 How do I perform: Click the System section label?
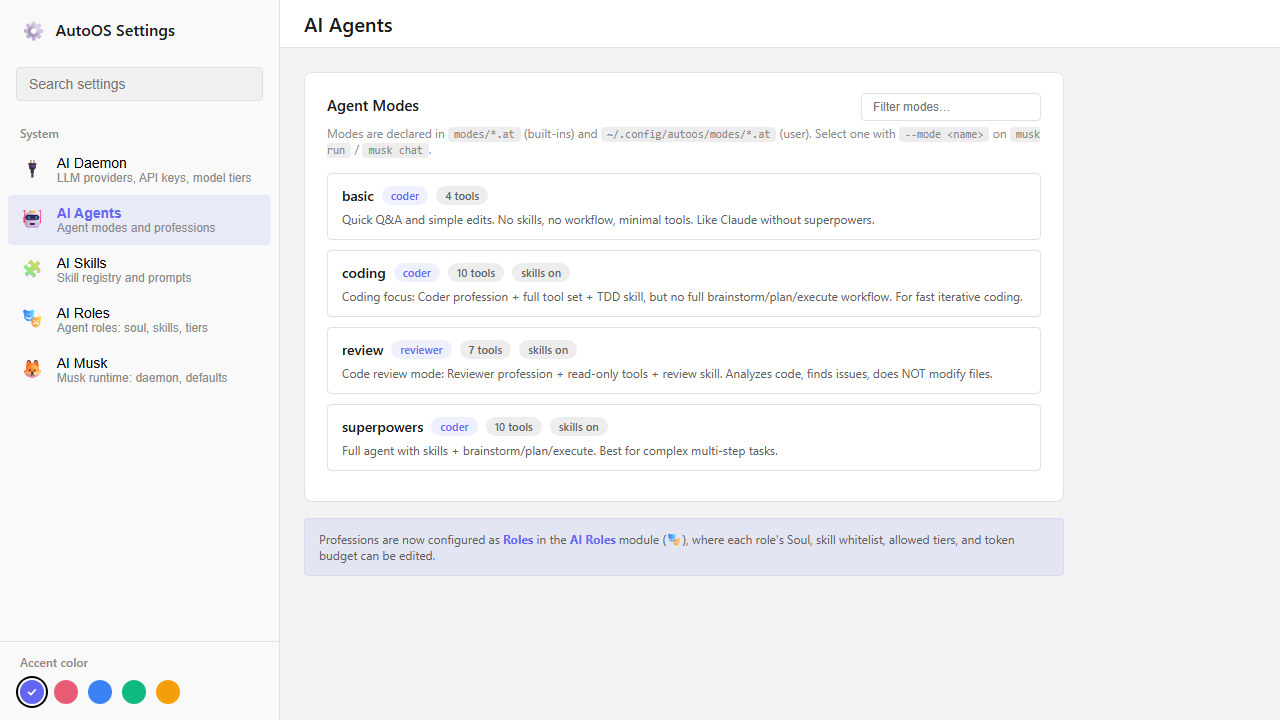click(x=39, y=134)
